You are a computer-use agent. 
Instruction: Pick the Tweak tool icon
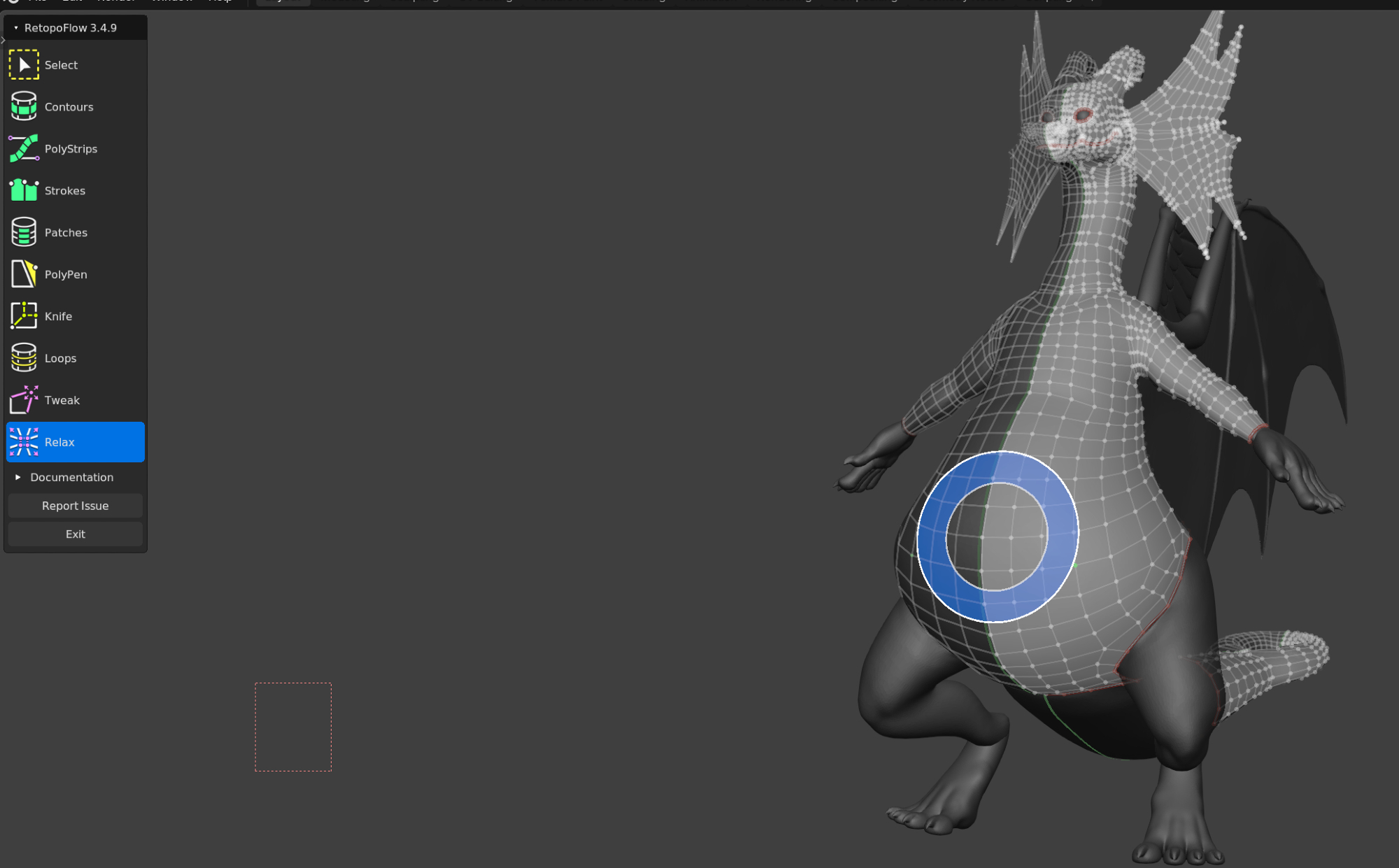24,400
